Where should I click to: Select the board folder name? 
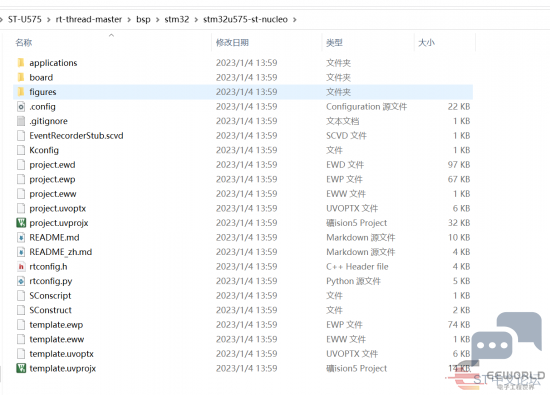pos(41,78)
